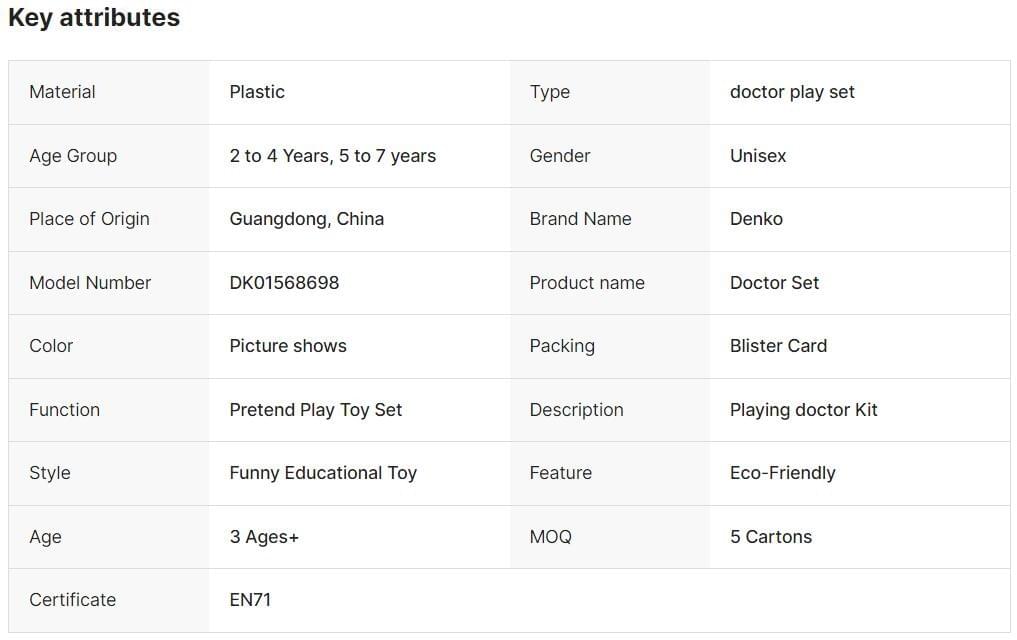Click the "Model Number" attribute label
1017x640 pixels.
pyautogui.click(x=90, y=283)
